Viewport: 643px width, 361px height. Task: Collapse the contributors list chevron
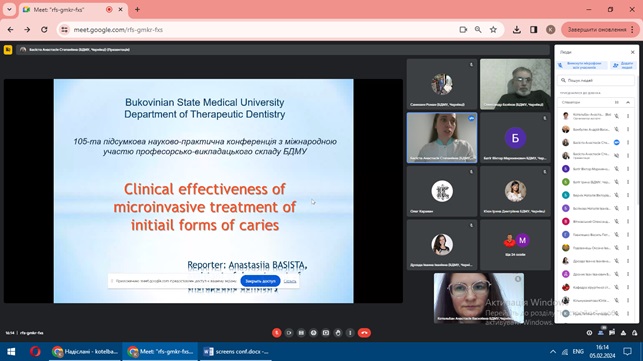tap(628, 102)
